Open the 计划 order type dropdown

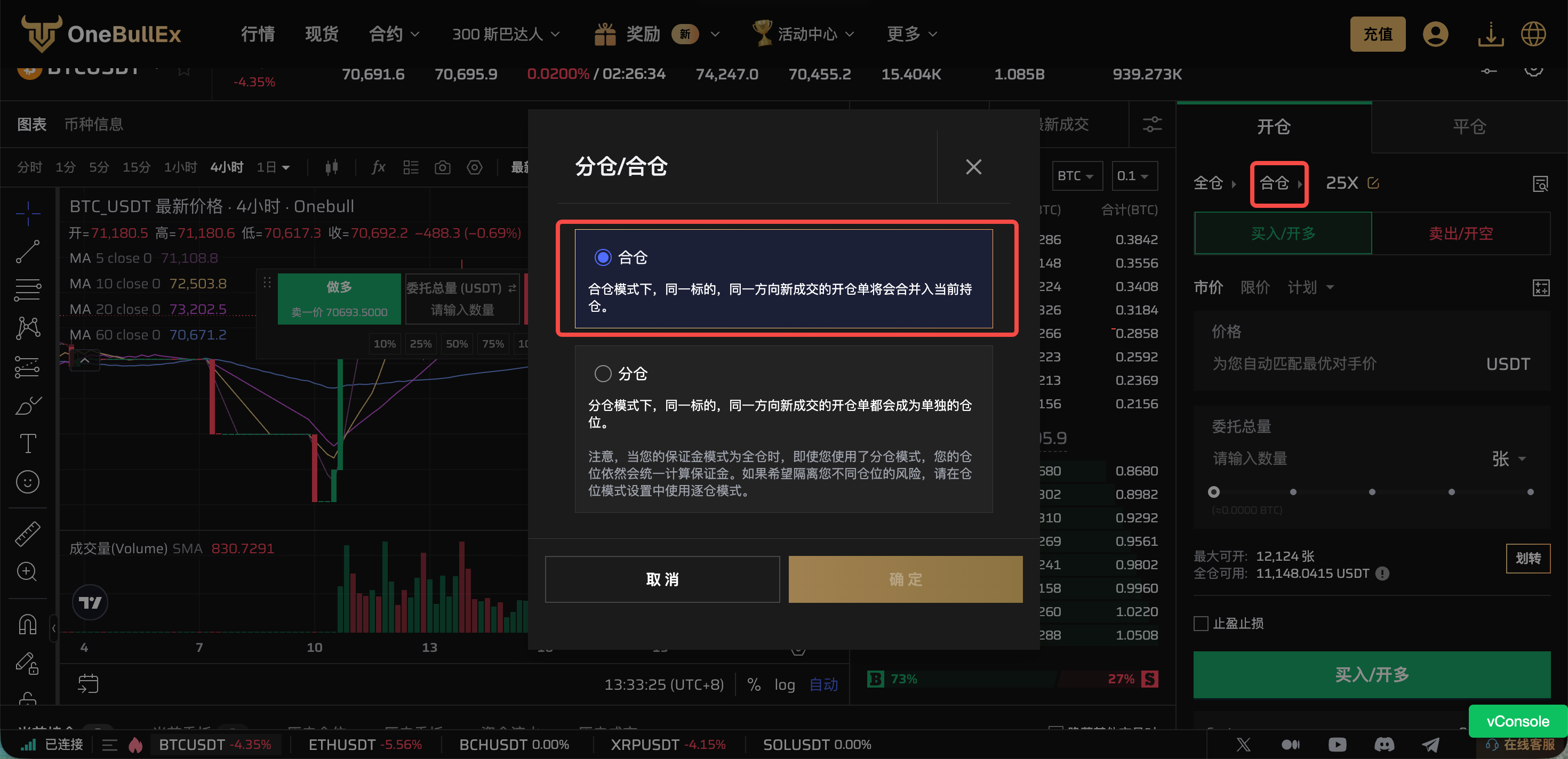tap(1310, 287)
